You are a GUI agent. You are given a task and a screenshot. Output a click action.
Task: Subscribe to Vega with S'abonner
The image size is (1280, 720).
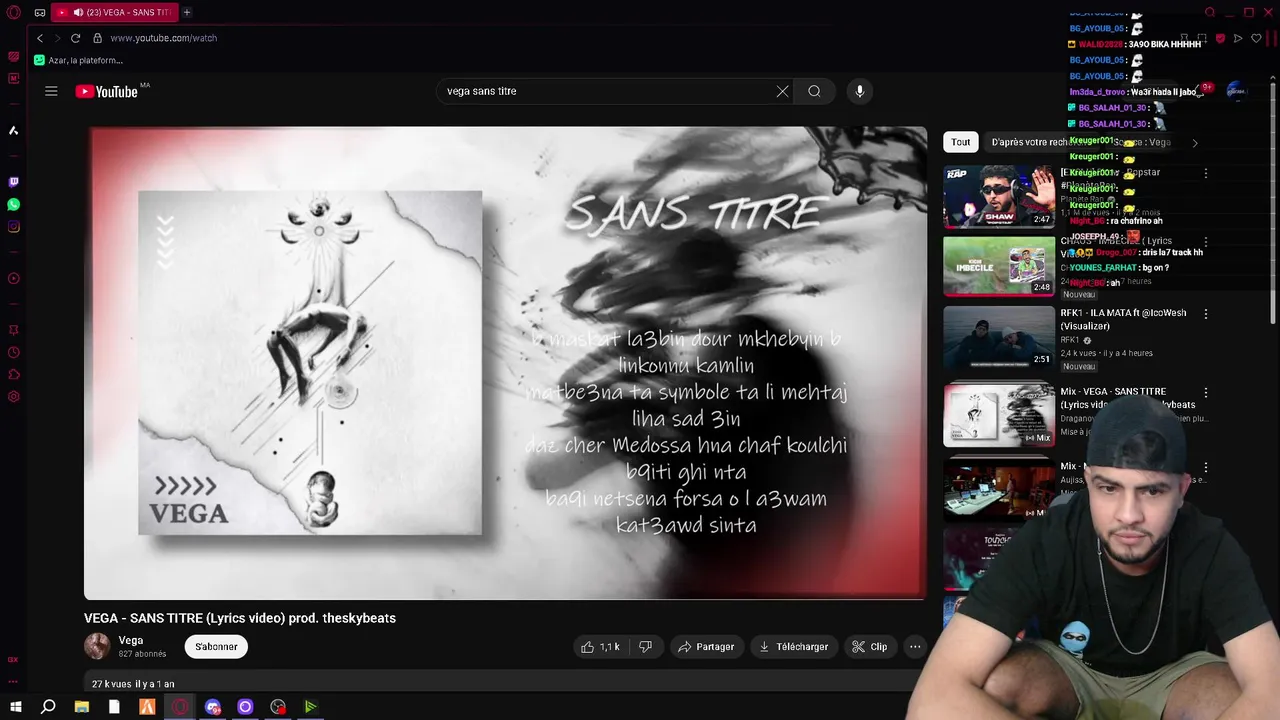216,647
